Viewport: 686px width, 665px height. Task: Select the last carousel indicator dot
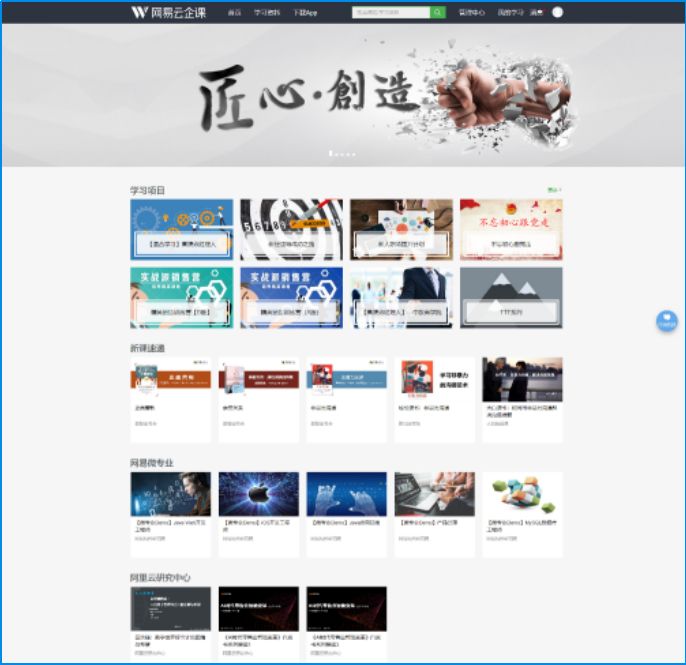pyautogui.click(x=353, y=154)
